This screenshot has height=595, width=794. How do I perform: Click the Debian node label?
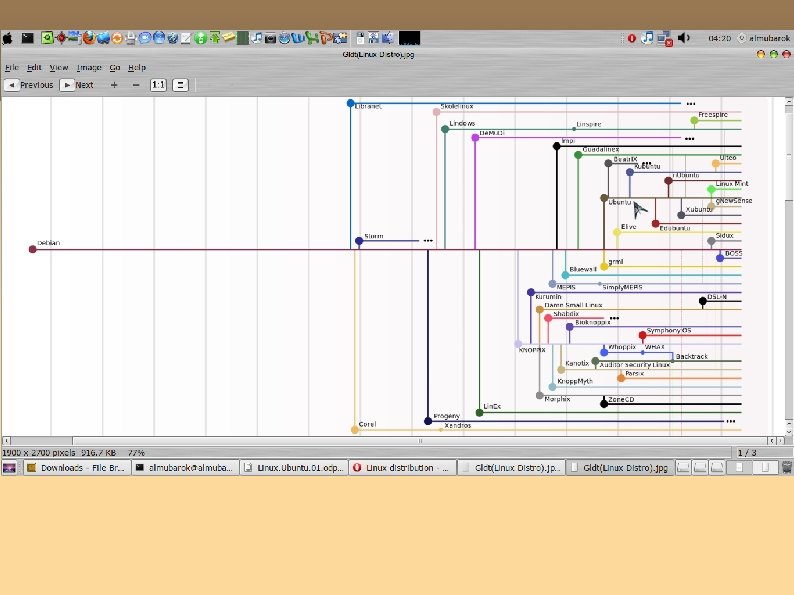pos(49,243)
